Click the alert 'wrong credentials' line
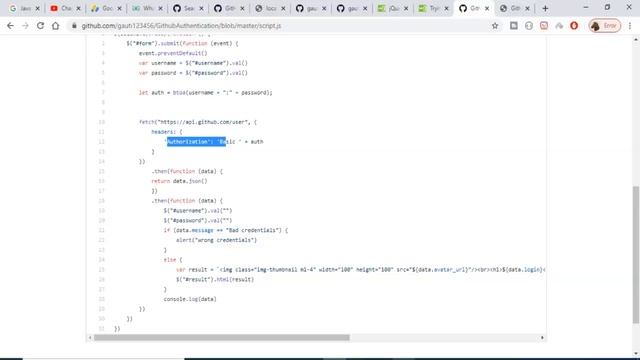This screenshot has height=360, width=640. [216, 240]
